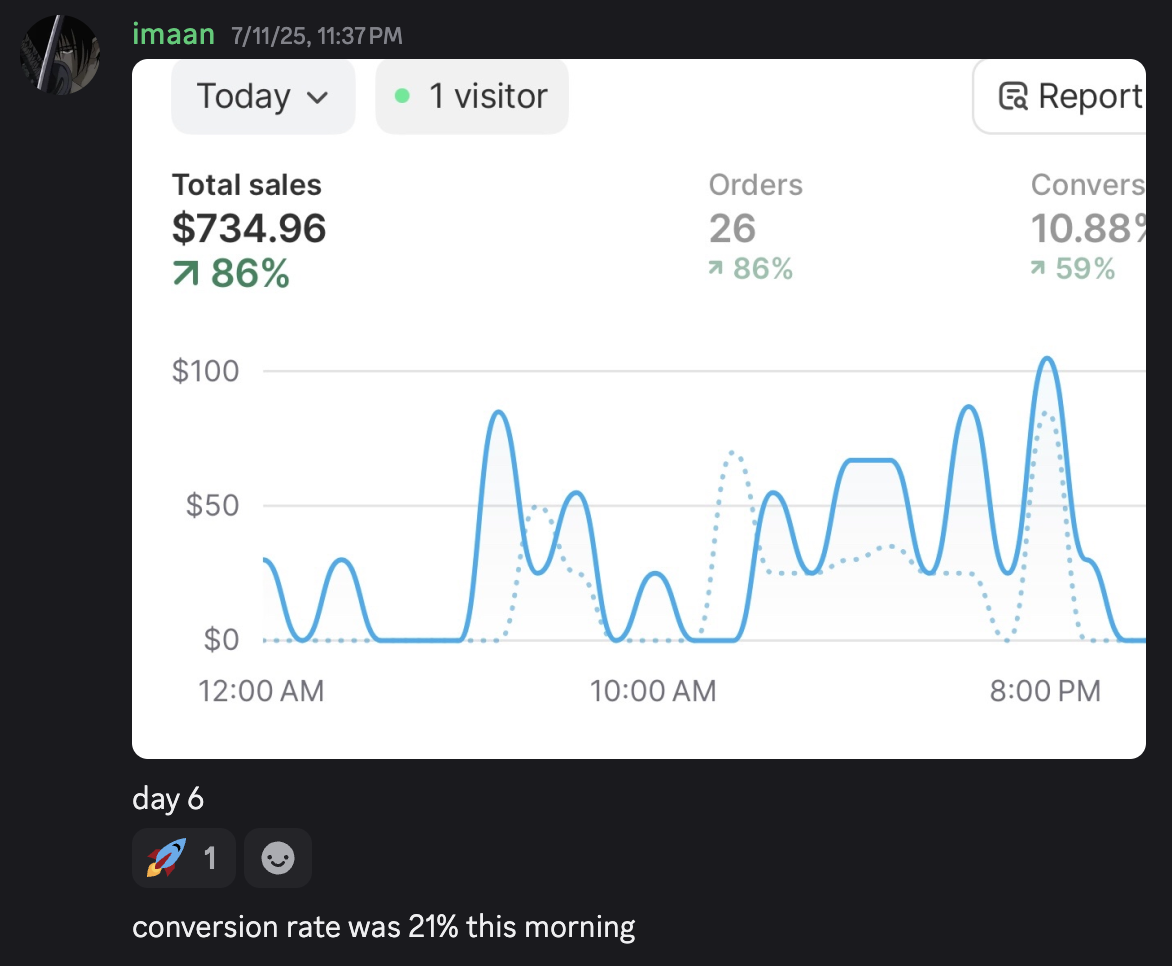Open the imaan username link
The height and width of the screenshot is (966, 1172).
coord(173,35)
